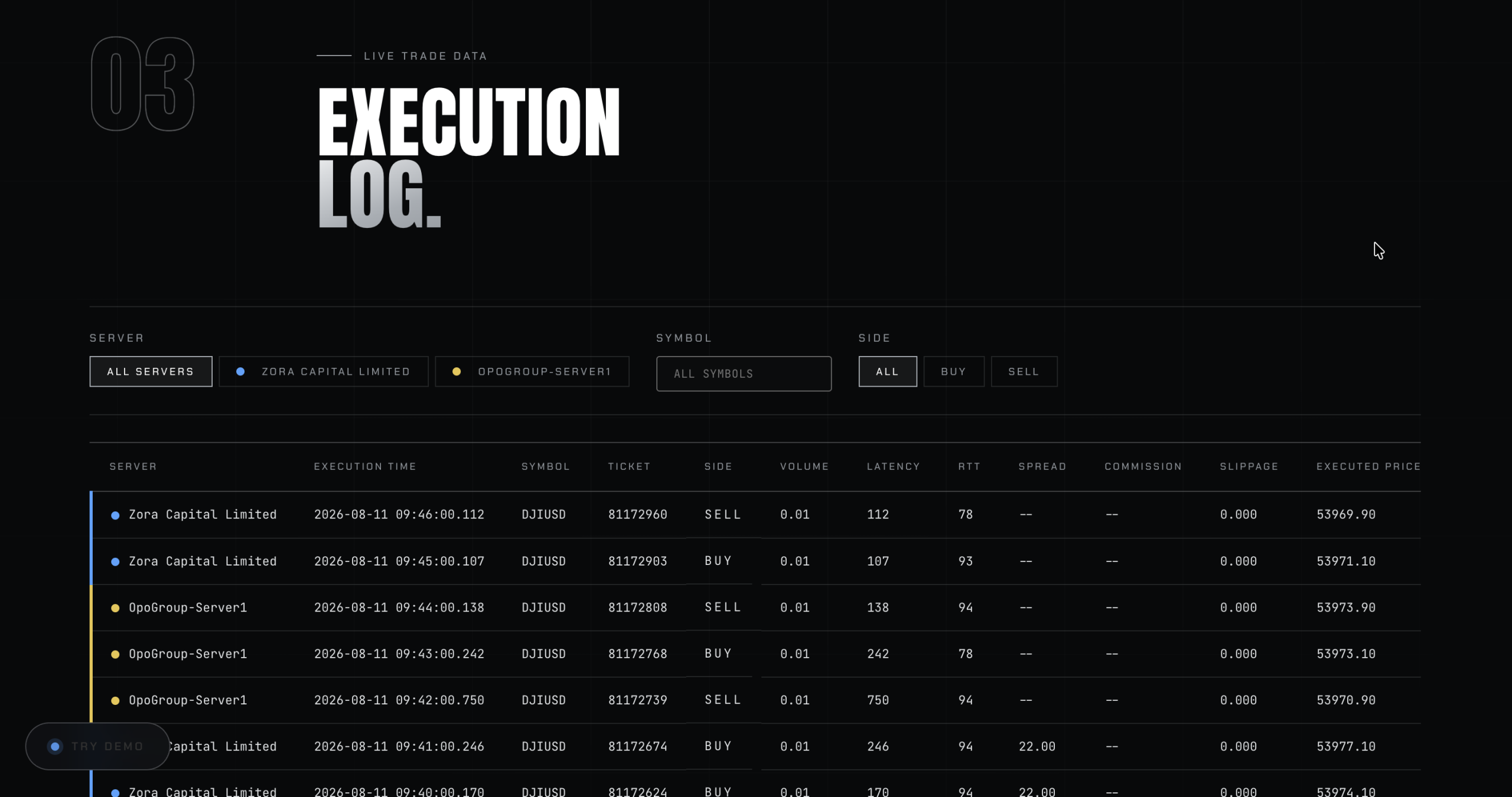Click RTT 93 in ticket 81172903 row
The image size is (1512, 797).
click(966, 561)
